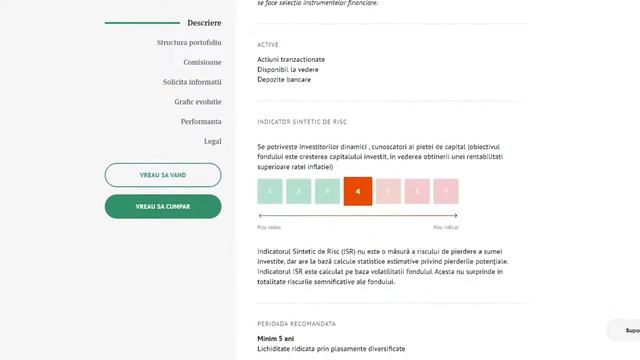Click the 'Risc redus' label

(269, 227)
